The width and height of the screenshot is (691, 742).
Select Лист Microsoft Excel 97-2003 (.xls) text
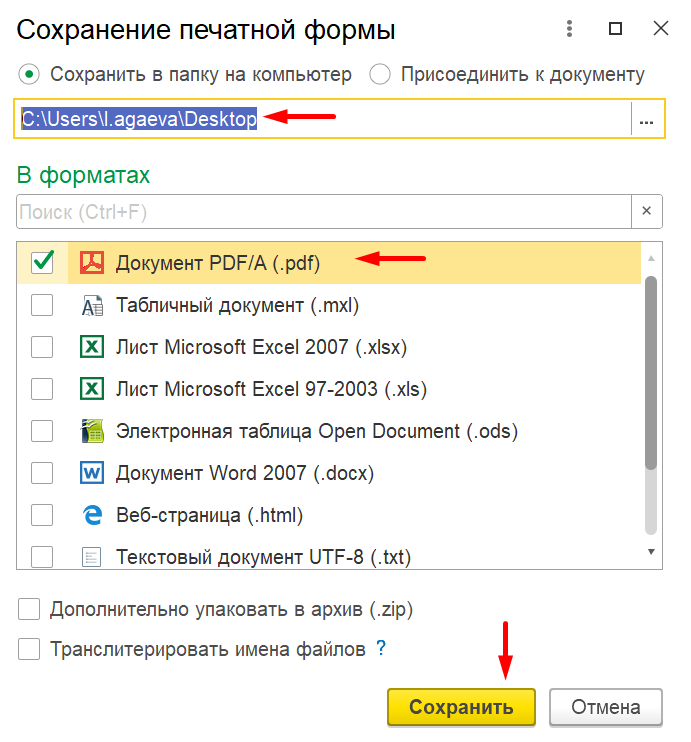tap(272, 389)
